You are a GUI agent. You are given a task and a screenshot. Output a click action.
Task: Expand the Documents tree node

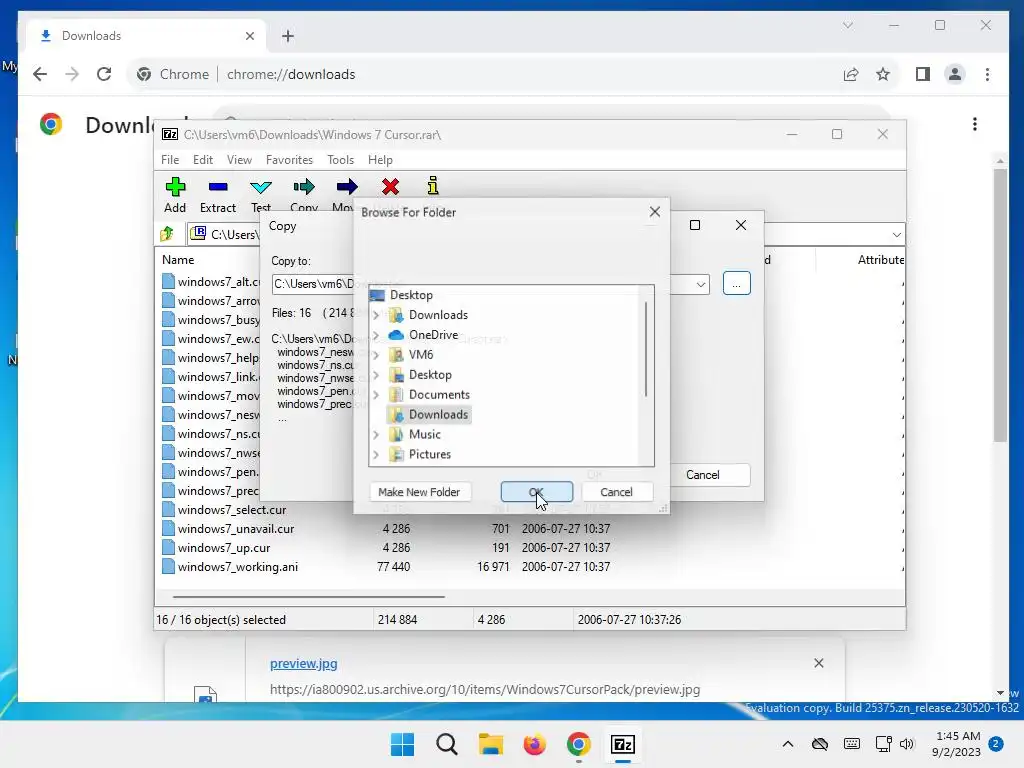click(376, 394)
